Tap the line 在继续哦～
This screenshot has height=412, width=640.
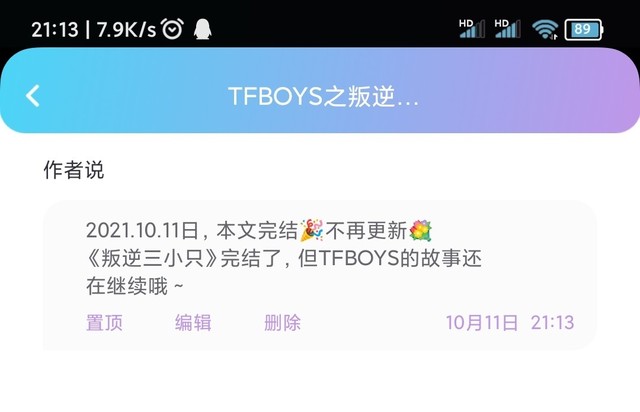135,286
